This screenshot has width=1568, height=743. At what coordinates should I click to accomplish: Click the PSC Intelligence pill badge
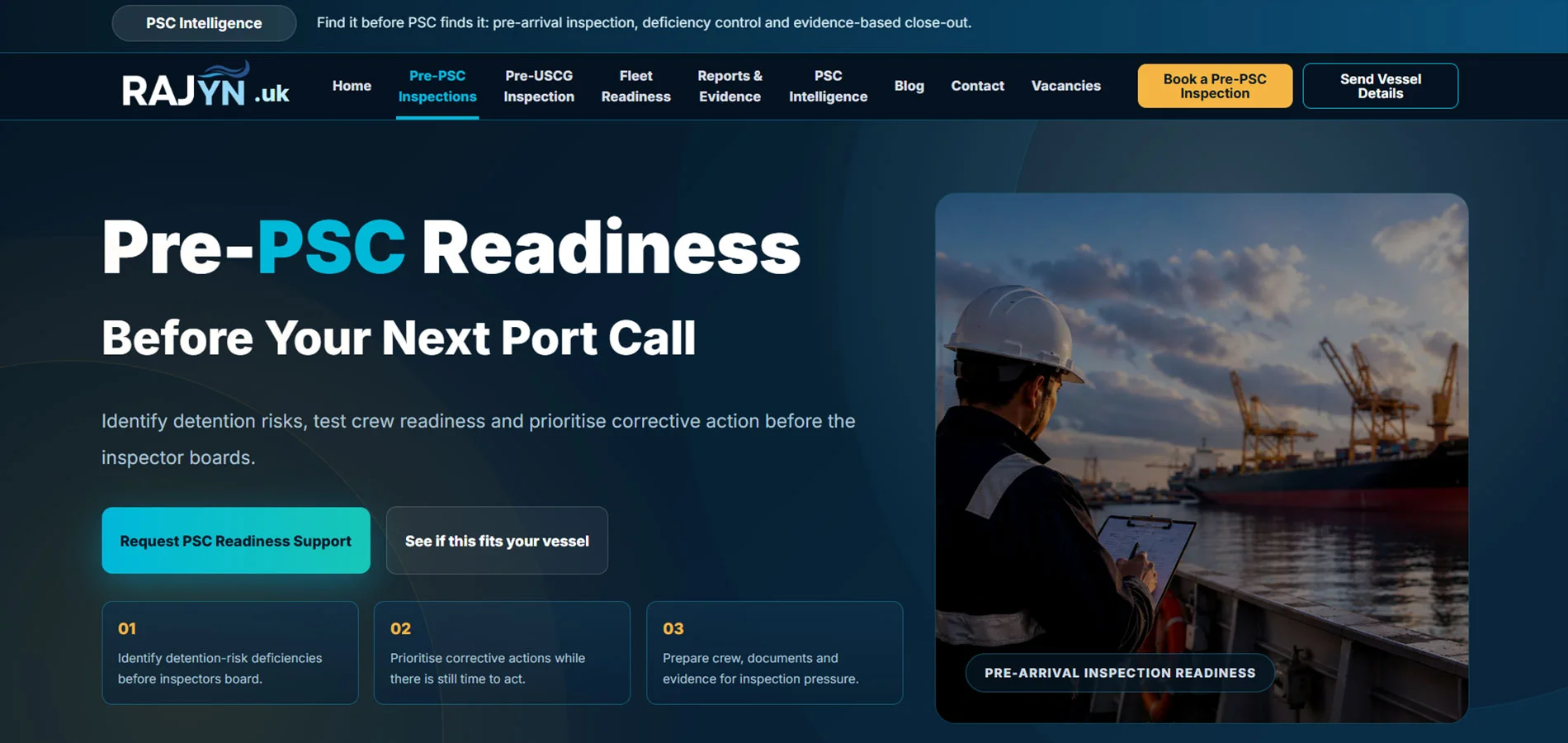coord(204,23)
